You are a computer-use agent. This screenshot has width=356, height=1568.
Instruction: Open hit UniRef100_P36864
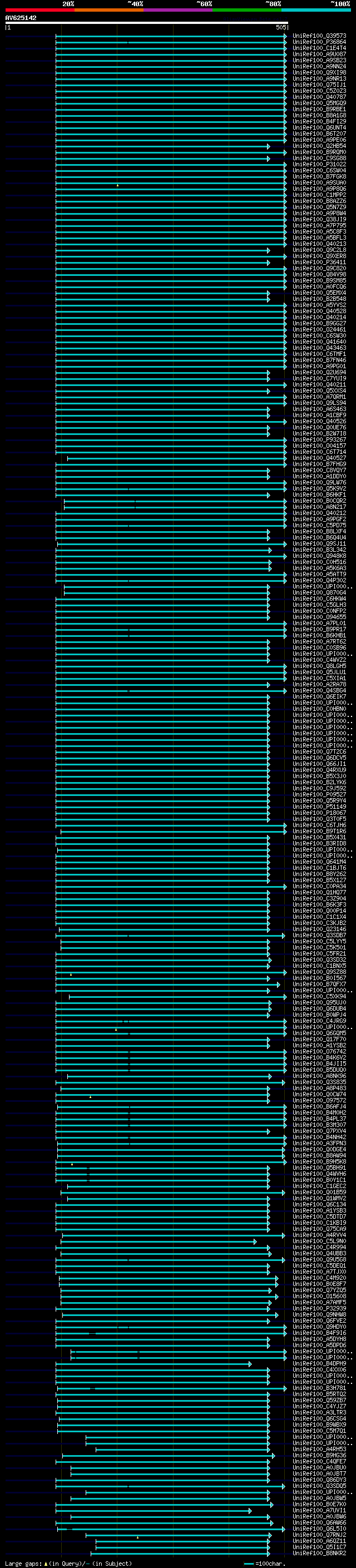point(319,42)
